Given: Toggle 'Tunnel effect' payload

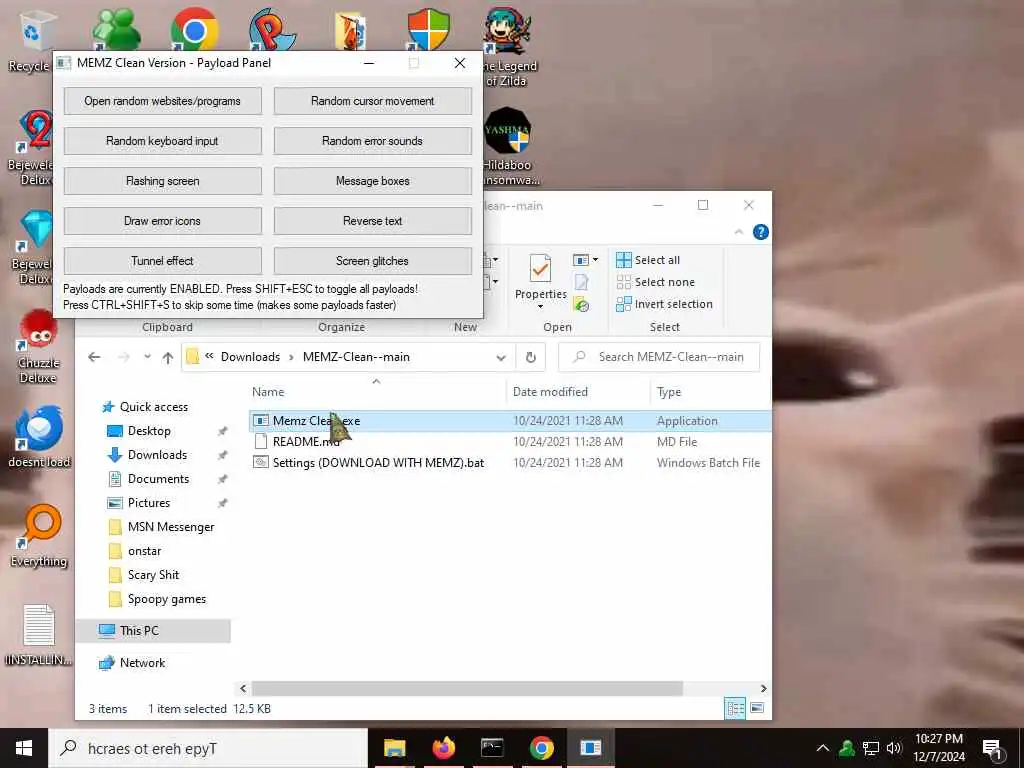Looking at the screenshot, I should point(163,261).
